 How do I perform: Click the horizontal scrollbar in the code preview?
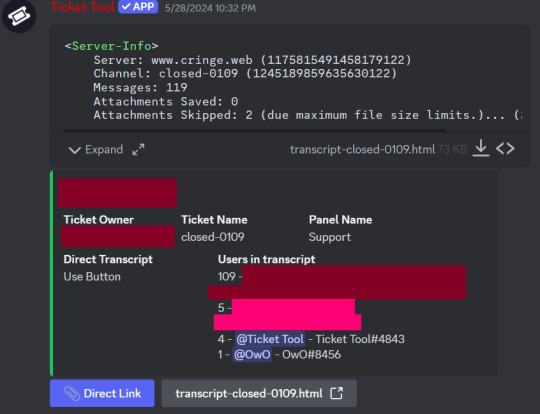pyautogui.click(x=255, y=131)
